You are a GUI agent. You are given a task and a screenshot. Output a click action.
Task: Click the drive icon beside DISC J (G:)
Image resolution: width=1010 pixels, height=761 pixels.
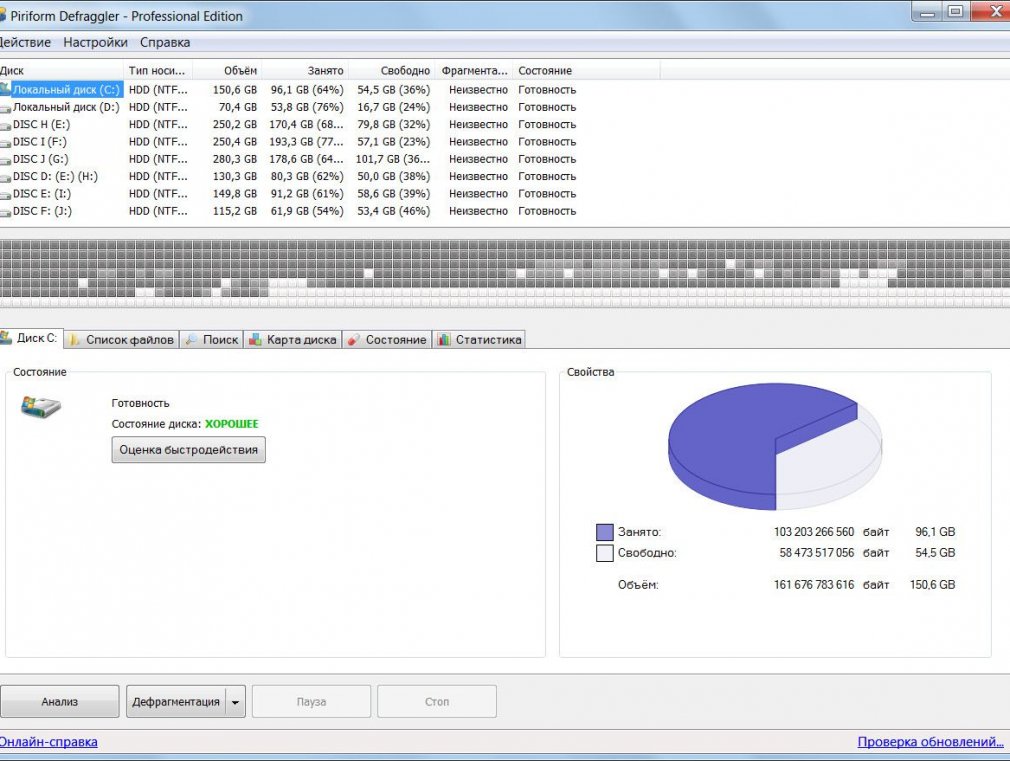click(5, 159)
